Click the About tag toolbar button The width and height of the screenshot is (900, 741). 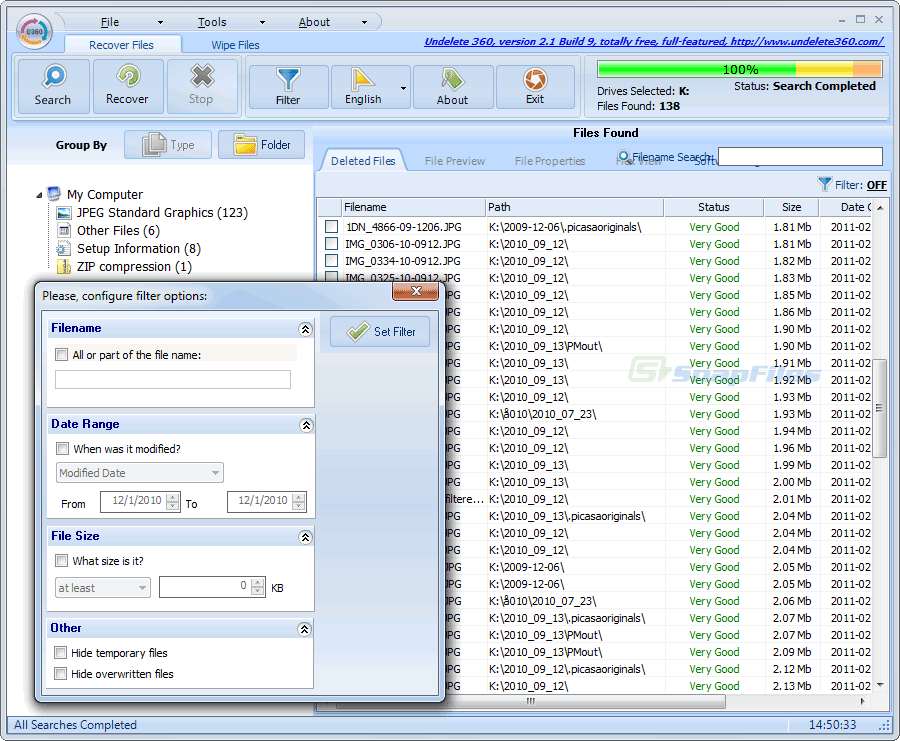[453, 87]
